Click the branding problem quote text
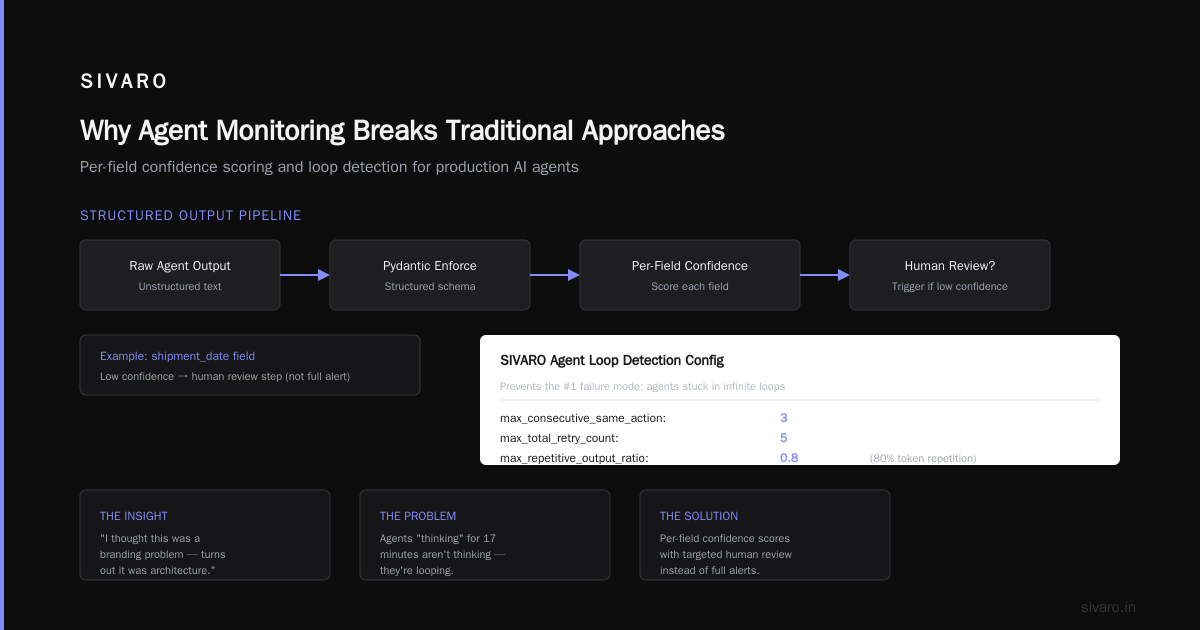This screenshot has height=630, width=1200. point(163,554)
